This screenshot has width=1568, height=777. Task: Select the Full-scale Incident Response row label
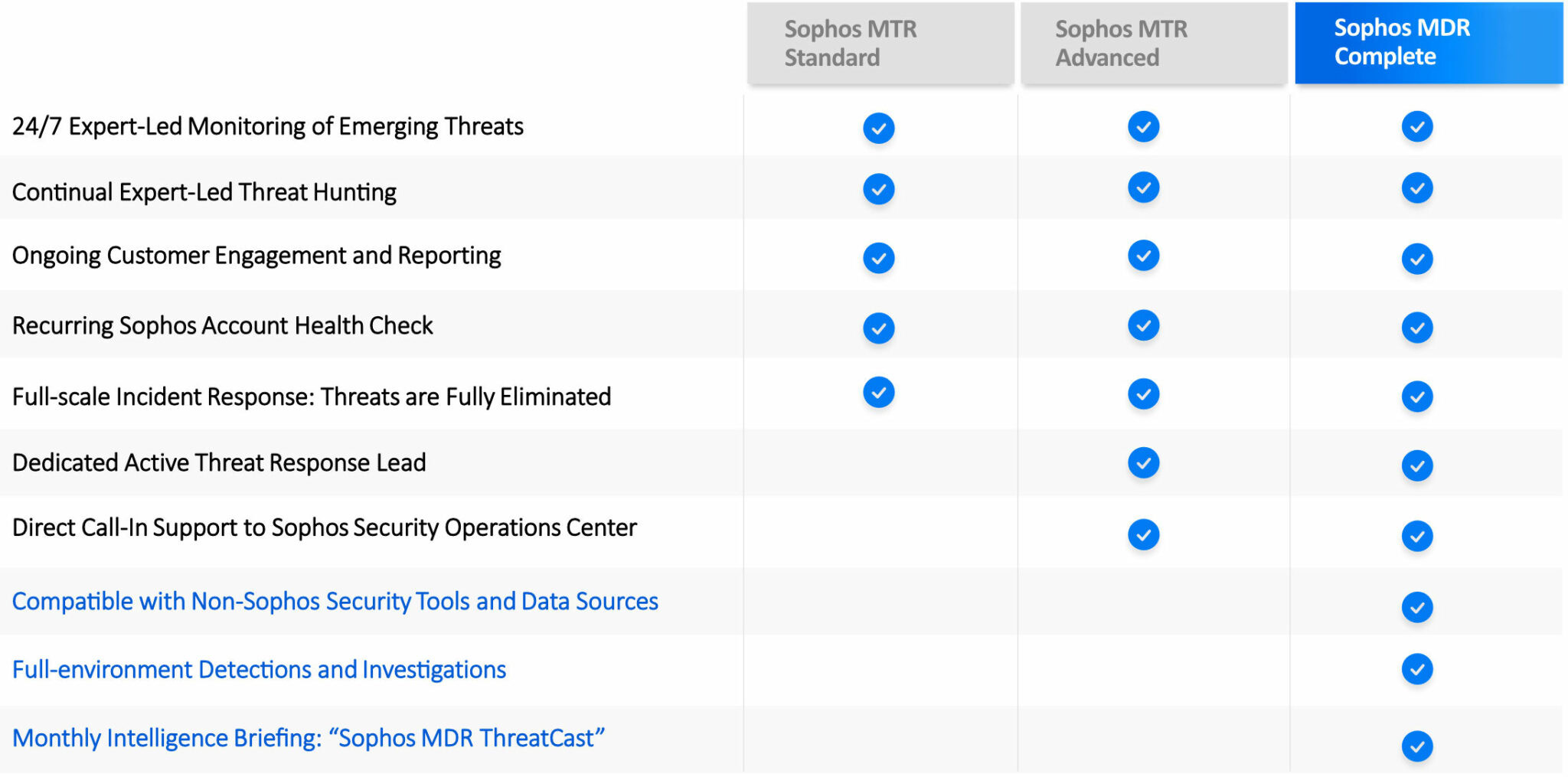point(311,397)
